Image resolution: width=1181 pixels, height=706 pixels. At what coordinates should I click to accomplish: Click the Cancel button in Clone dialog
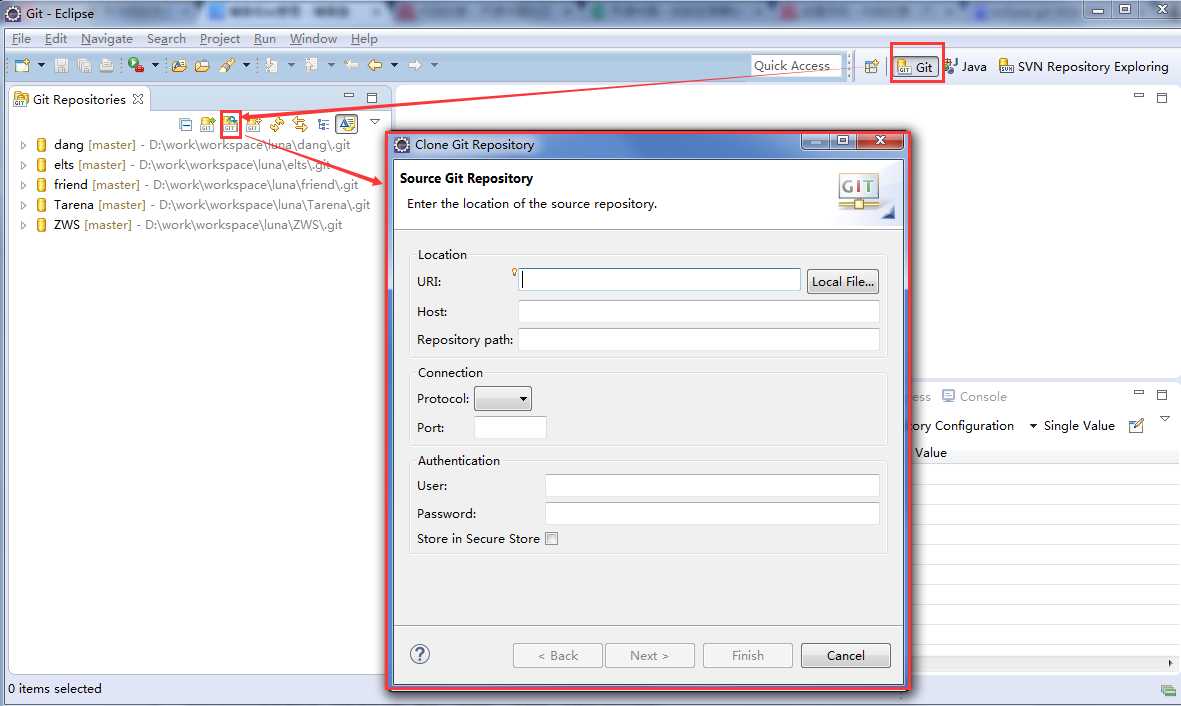point(846,656)
